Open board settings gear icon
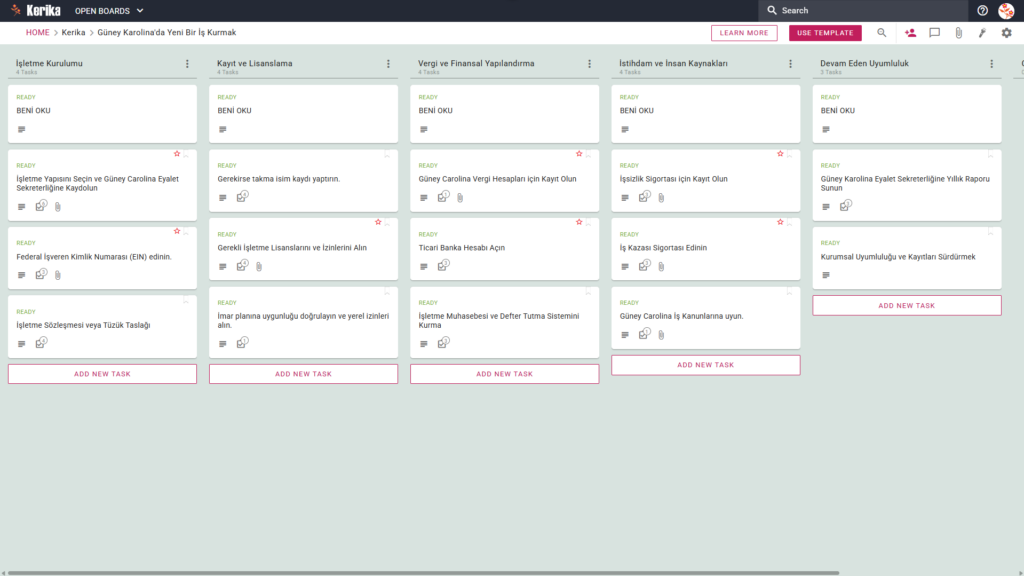The width and height of the screenshot is (1024, 576). (x=1006, y=33)
